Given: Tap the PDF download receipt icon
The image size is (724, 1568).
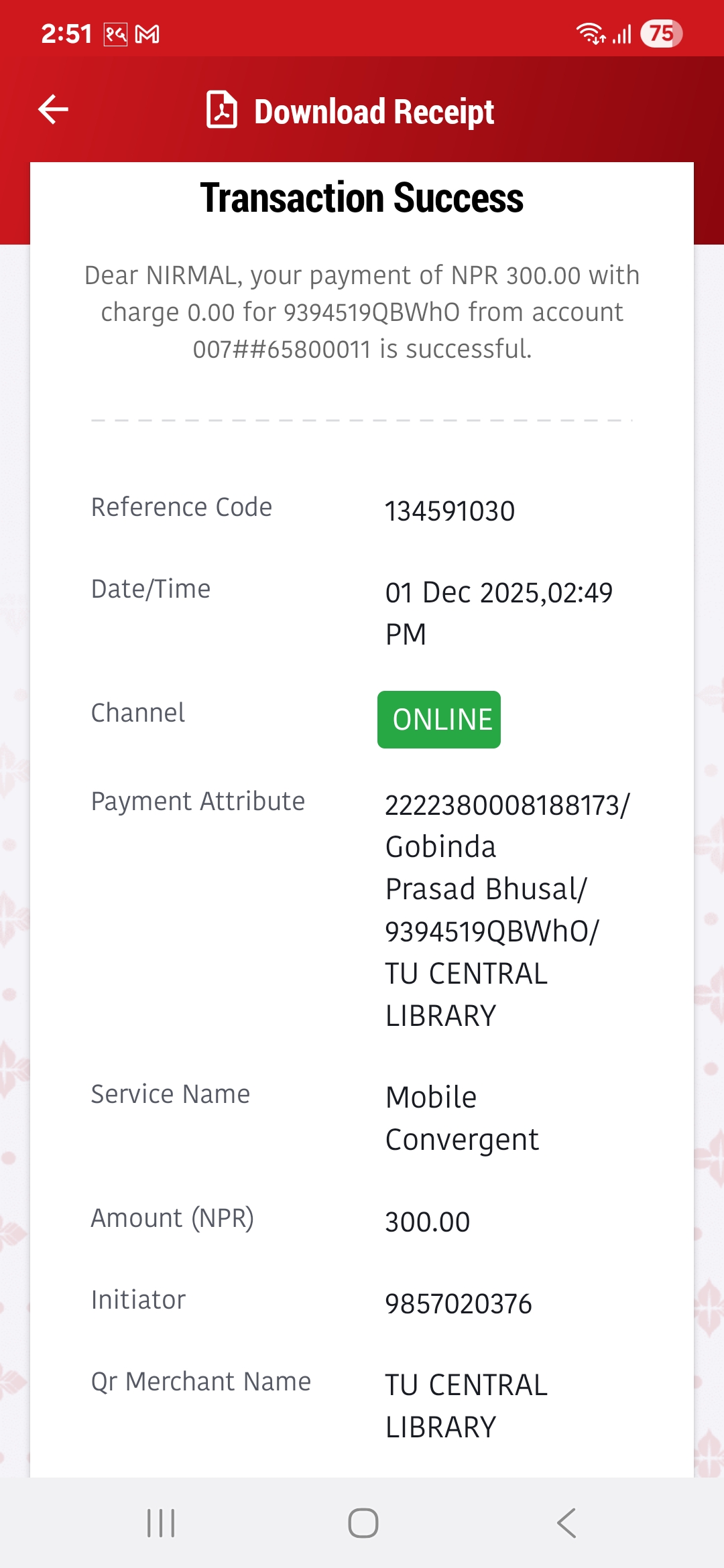Looking at the screenshot, I should point(222,110).
